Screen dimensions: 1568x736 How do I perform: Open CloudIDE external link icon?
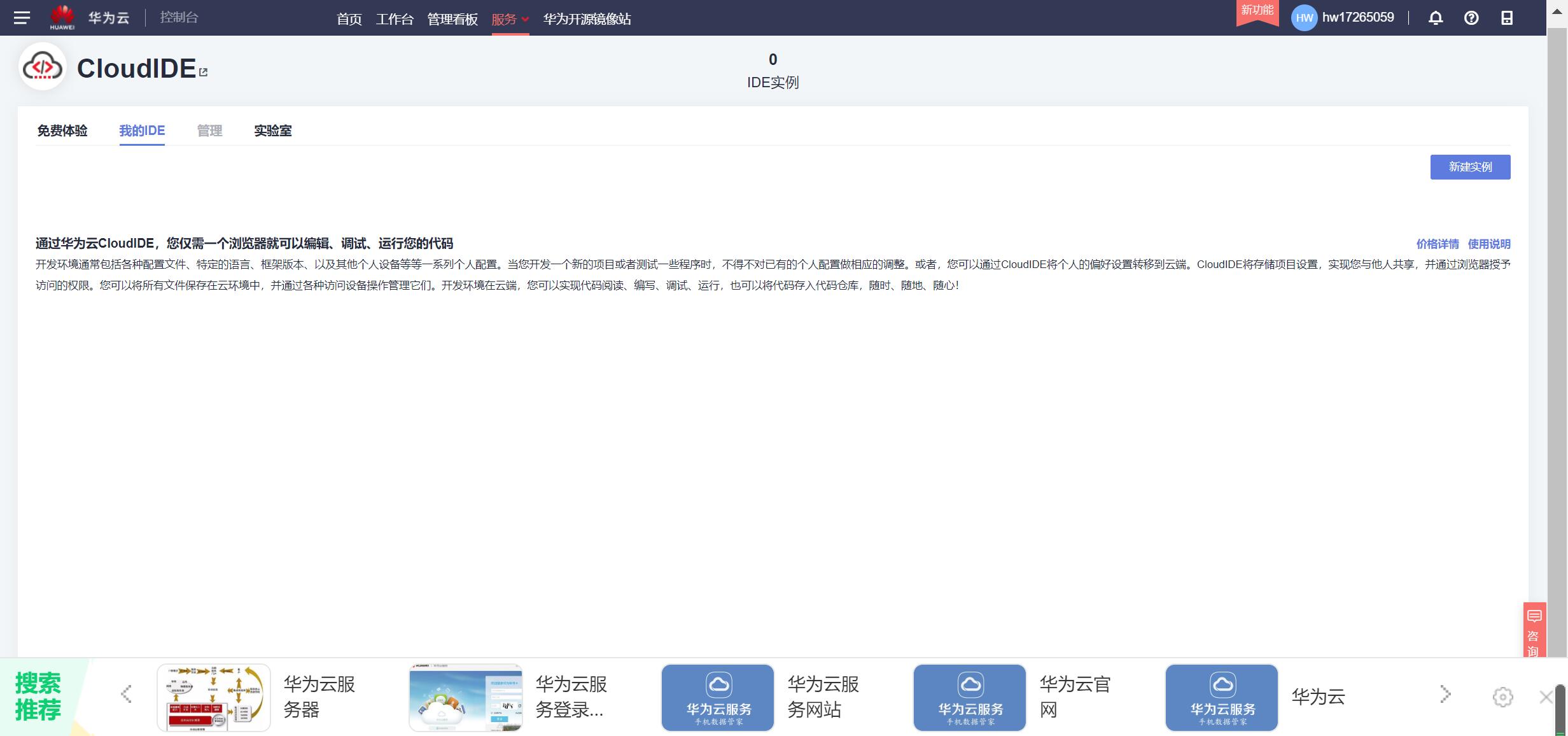coord(204,73)
